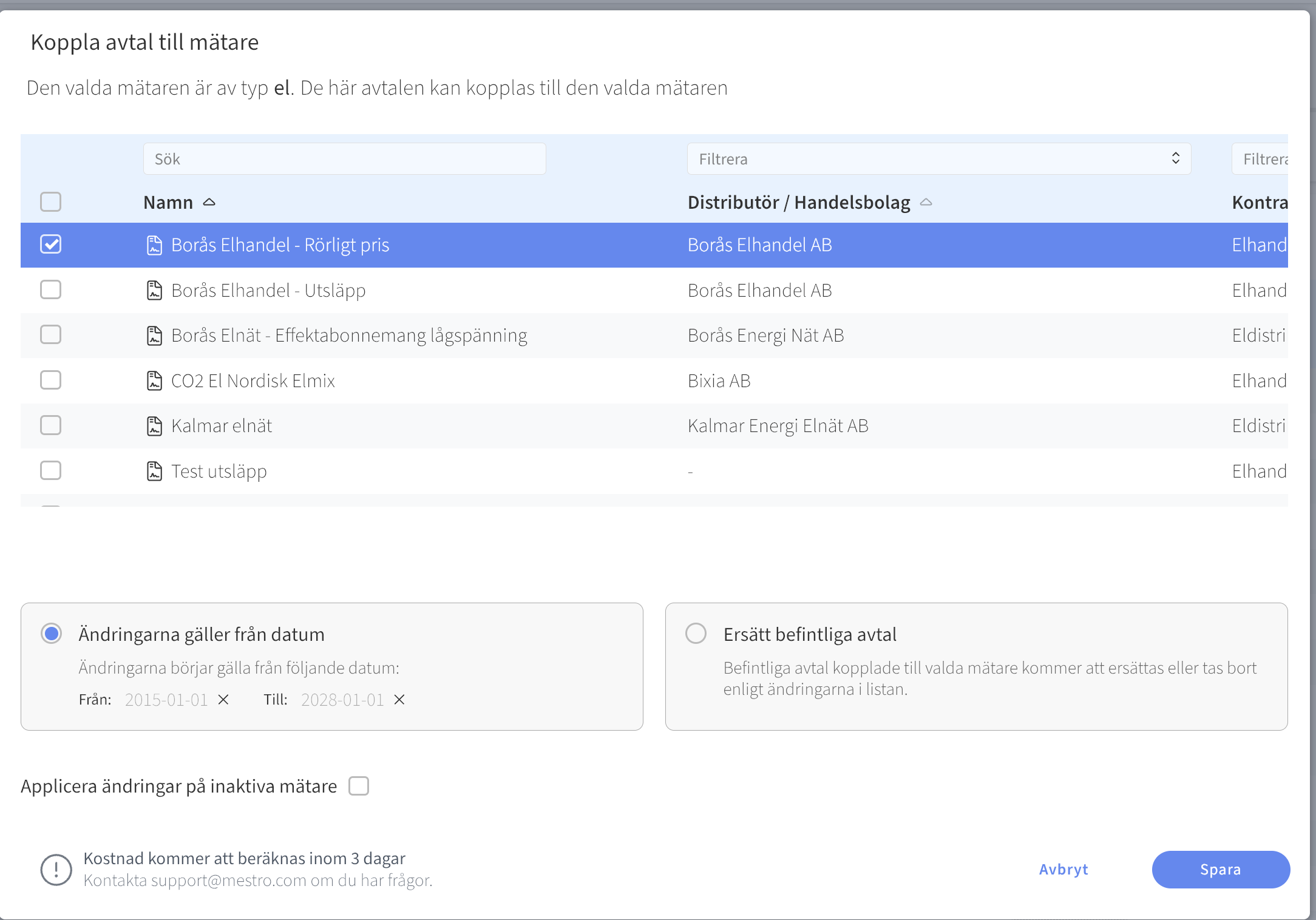Click Borås Elhandel AB in the Utsläpp row

tap(760, 291)
